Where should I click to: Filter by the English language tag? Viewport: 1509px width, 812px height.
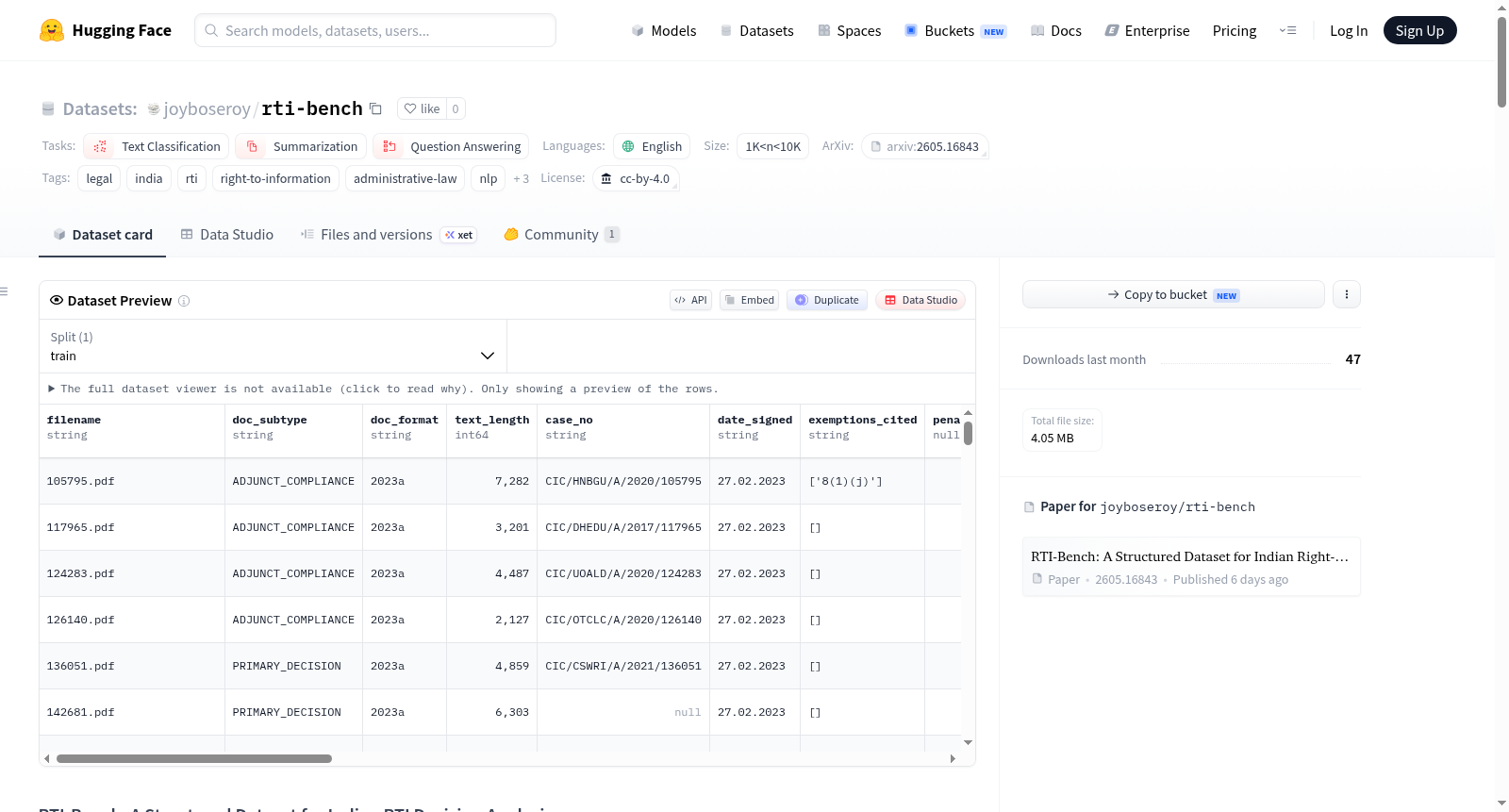click(x=652, y=146)
